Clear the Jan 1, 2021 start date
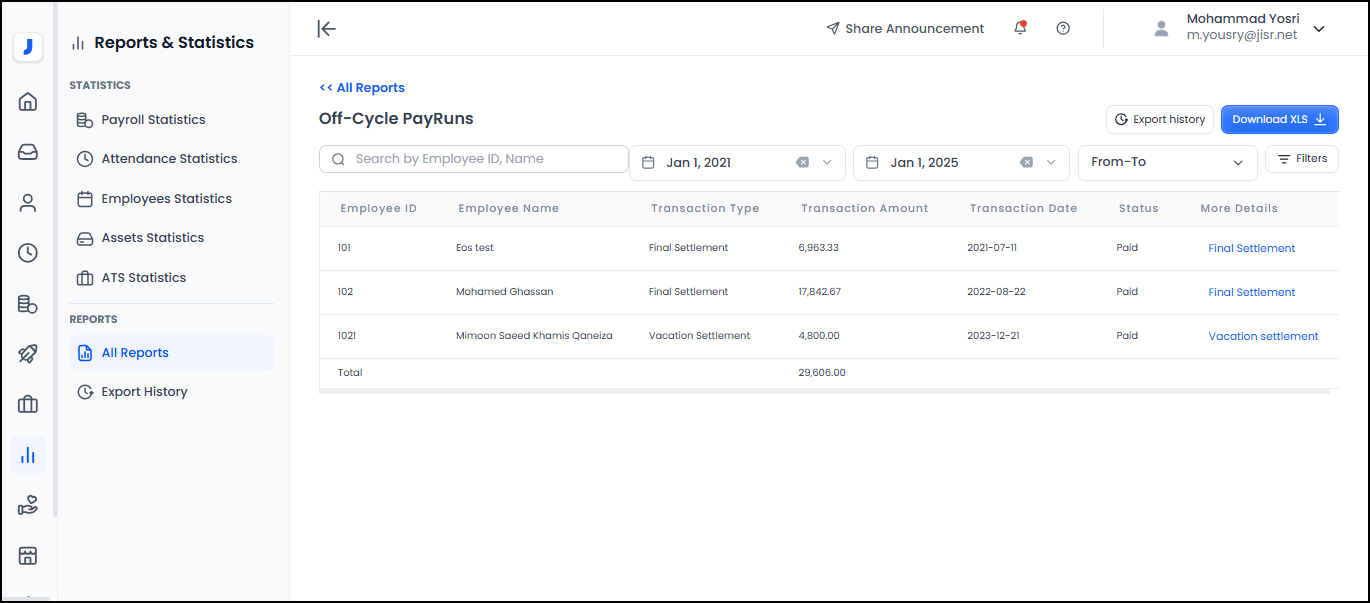Viewport: 1370px width, 603px height. coord(802,163)
